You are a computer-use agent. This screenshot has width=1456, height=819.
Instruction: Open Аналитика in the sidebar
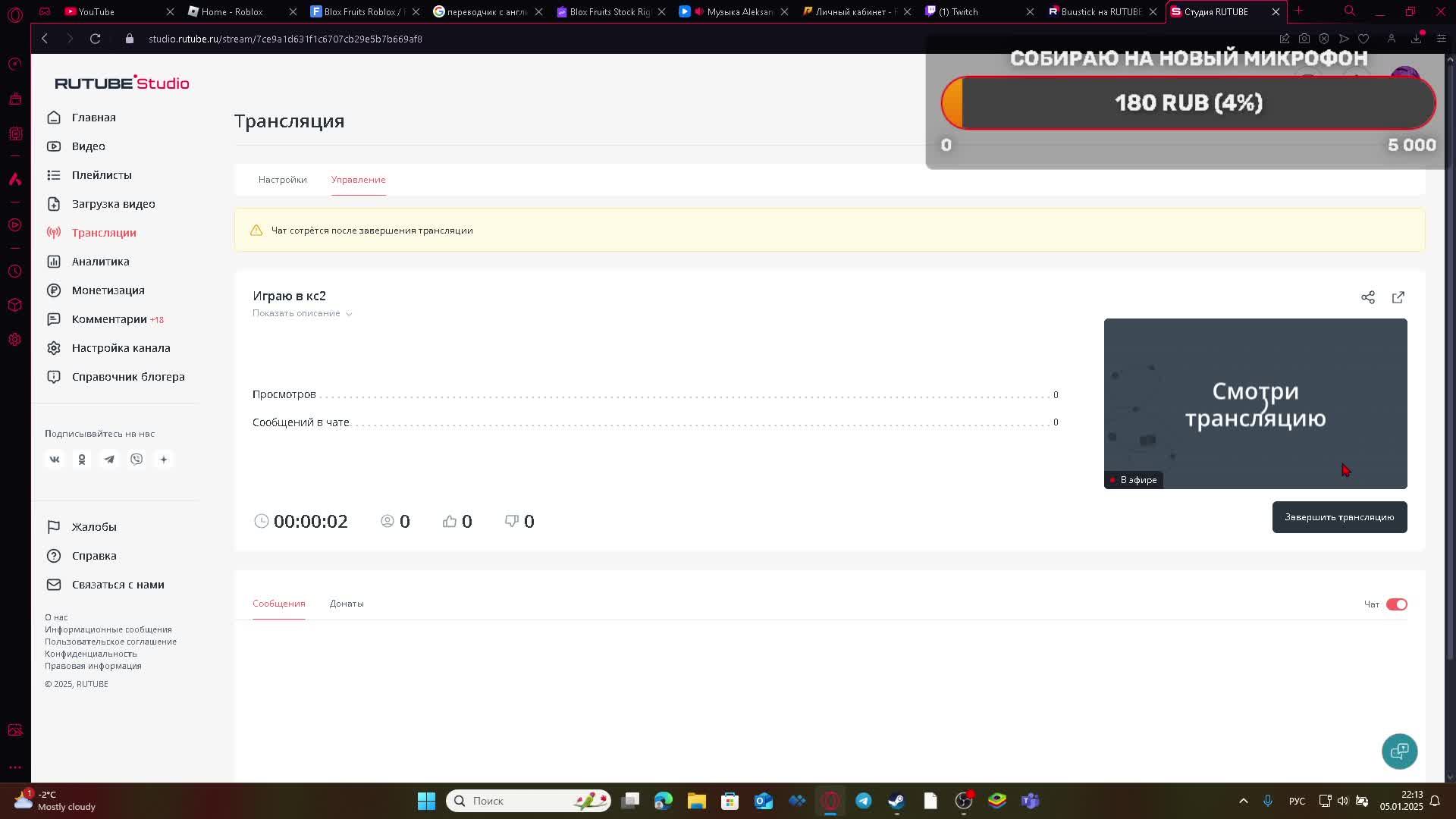(100, 262)
